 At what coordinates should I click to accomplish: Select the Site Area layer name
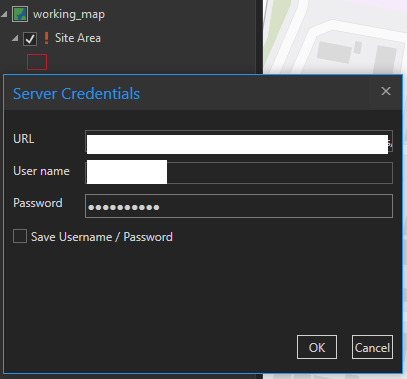click(78, 38)
